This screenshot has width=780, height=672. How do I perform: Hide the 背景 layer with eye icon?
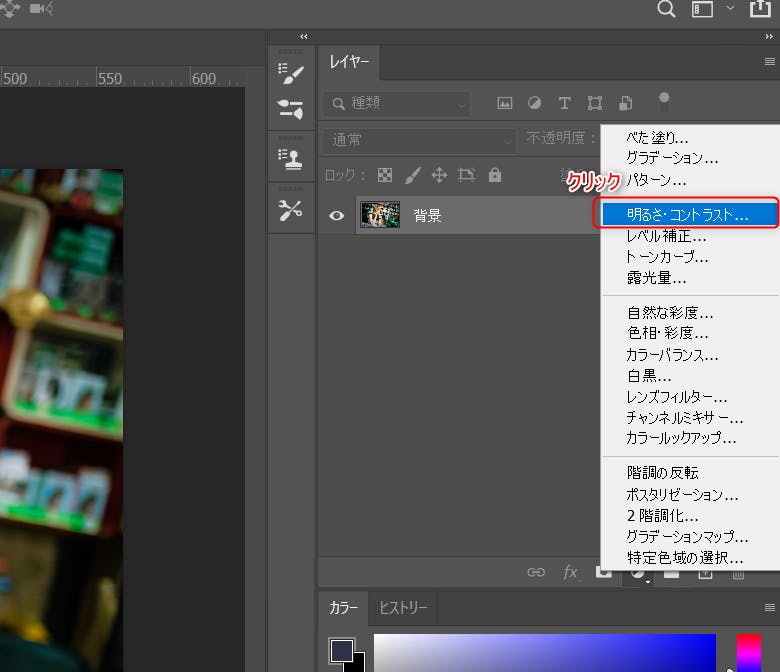coord(337,215)
